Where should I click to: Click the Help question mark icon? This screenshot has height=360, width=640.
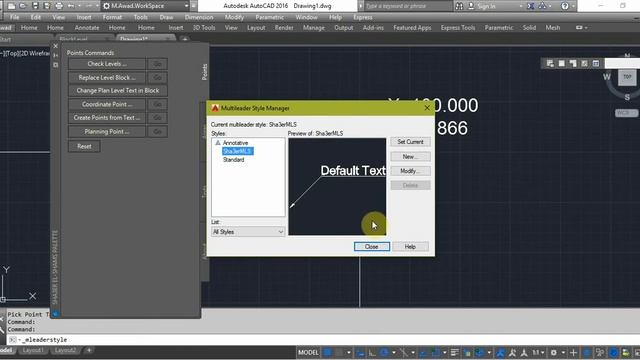click(x=565, y=6)
